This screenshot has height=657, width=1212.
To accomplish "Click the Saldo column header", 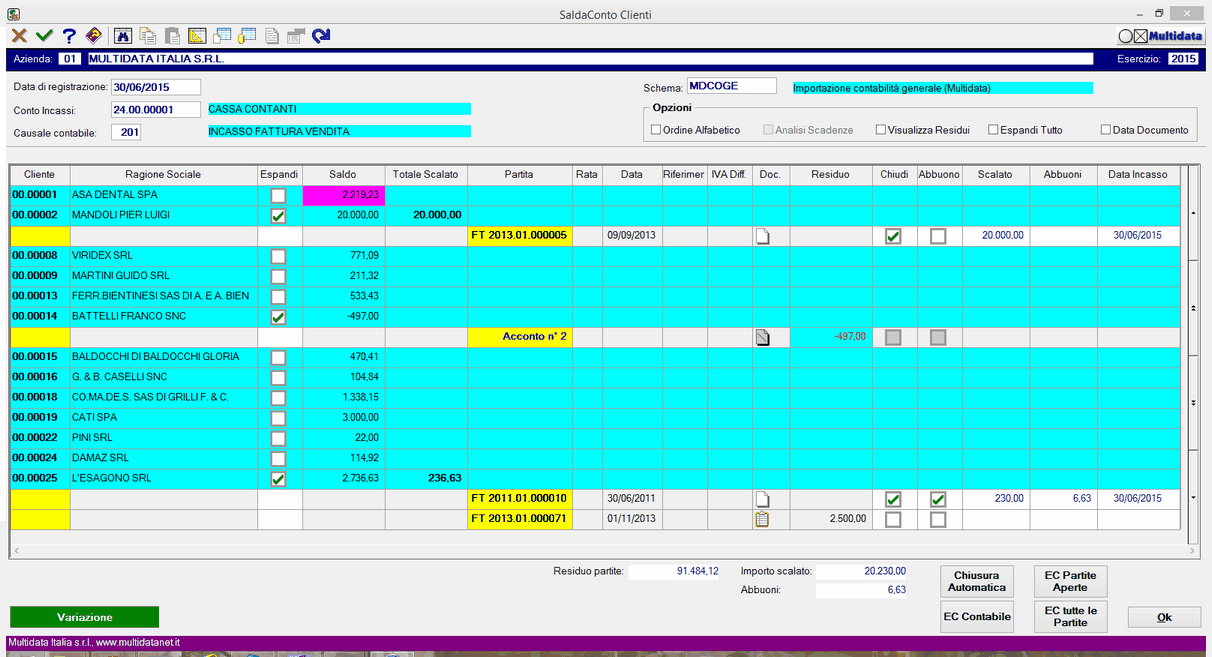I will point(343,174).
